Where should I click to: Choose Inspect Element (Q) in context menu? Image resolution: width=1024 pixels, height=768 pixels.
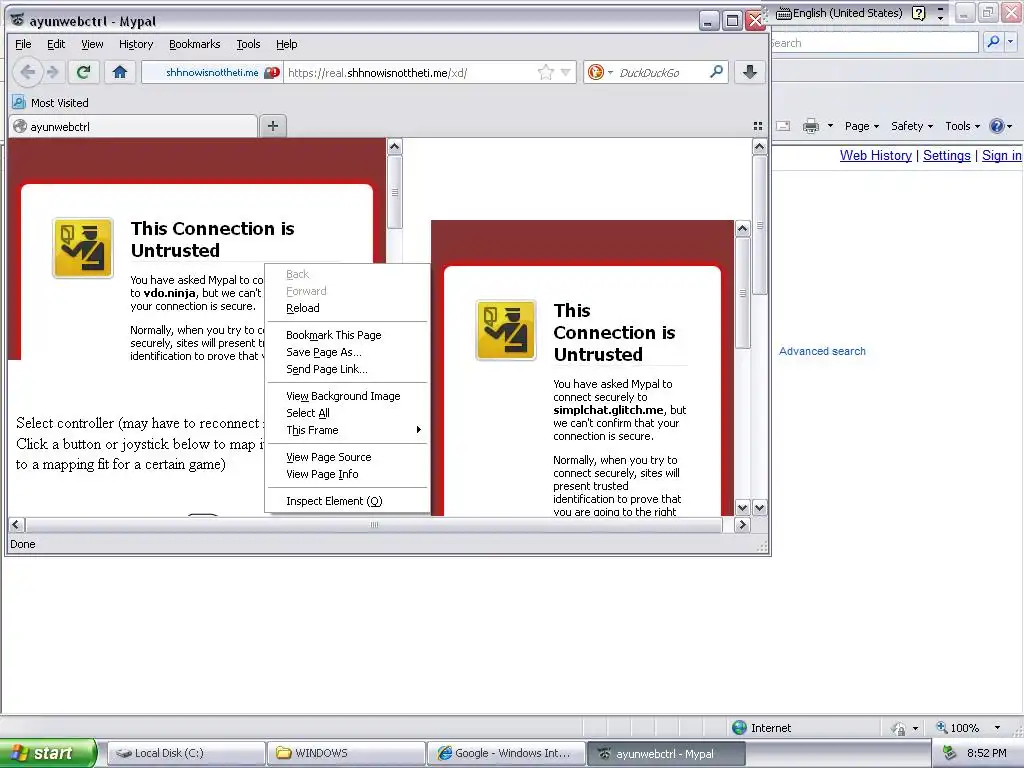click(347, 501)
